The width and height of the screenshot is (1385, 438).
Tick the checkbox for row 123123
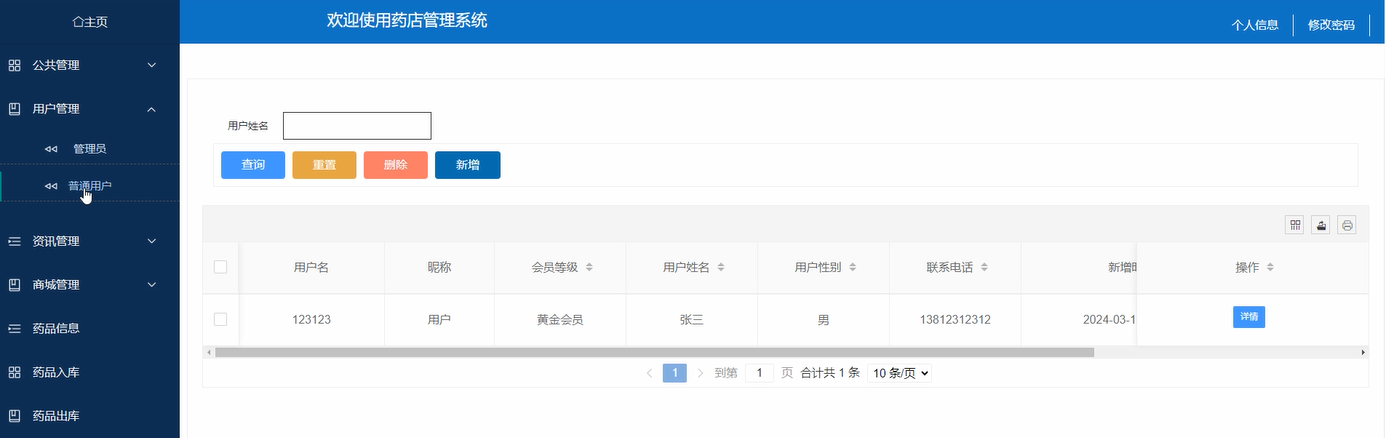(x=221, y=319)
